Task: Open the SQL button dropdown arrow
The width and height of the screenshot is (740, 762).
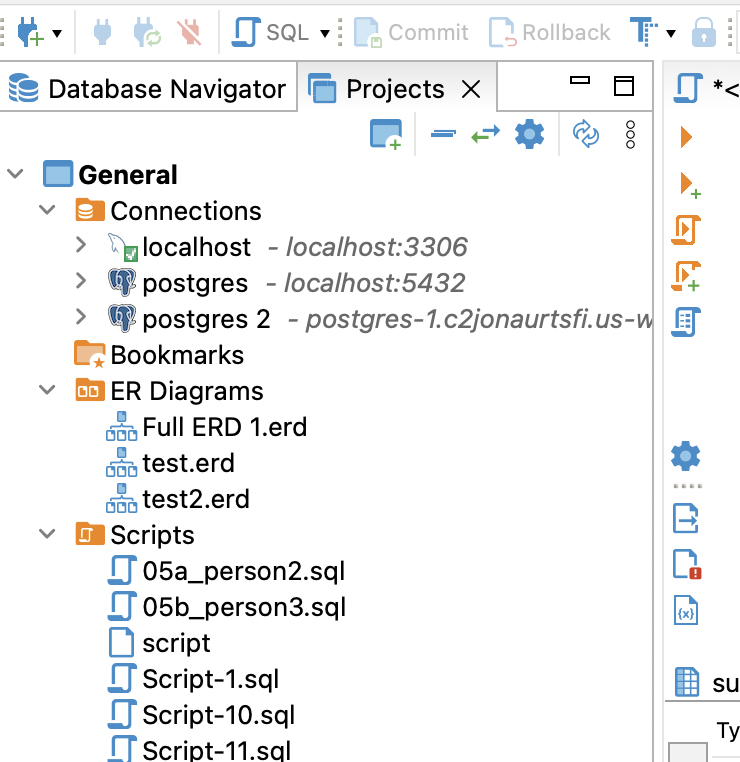Action: point(325,33)
